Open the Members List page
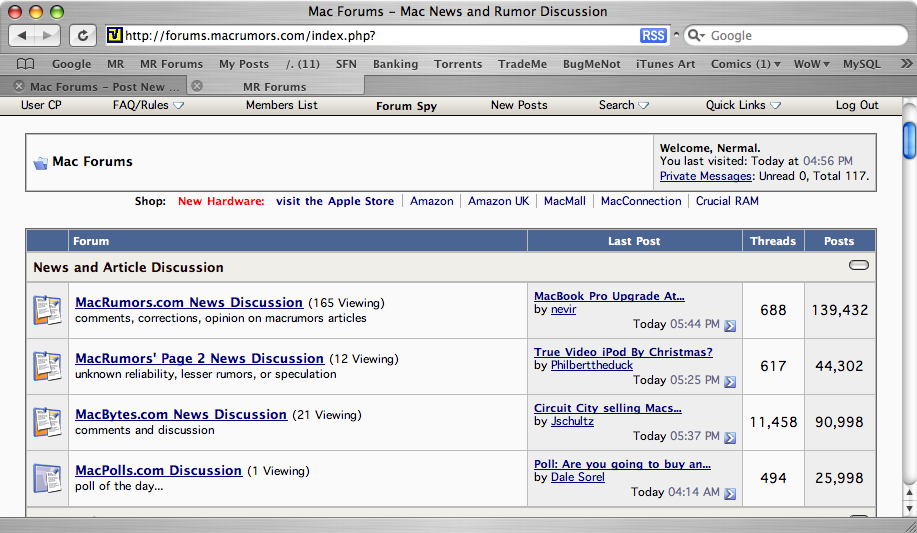 click(x=281, y=105)
